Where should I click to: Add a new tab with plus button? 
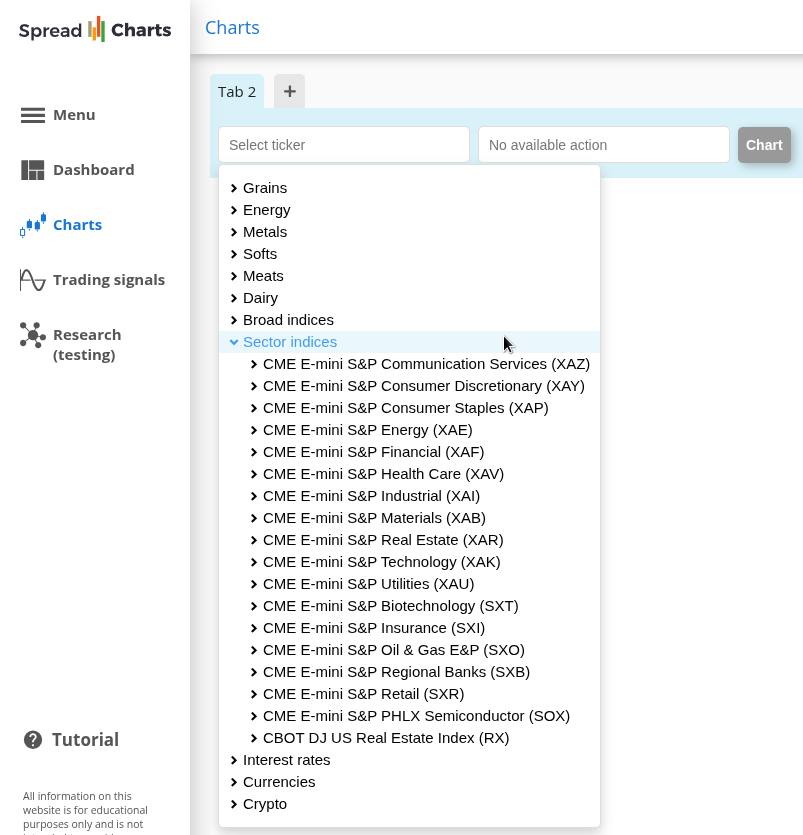tap(289, 91)
